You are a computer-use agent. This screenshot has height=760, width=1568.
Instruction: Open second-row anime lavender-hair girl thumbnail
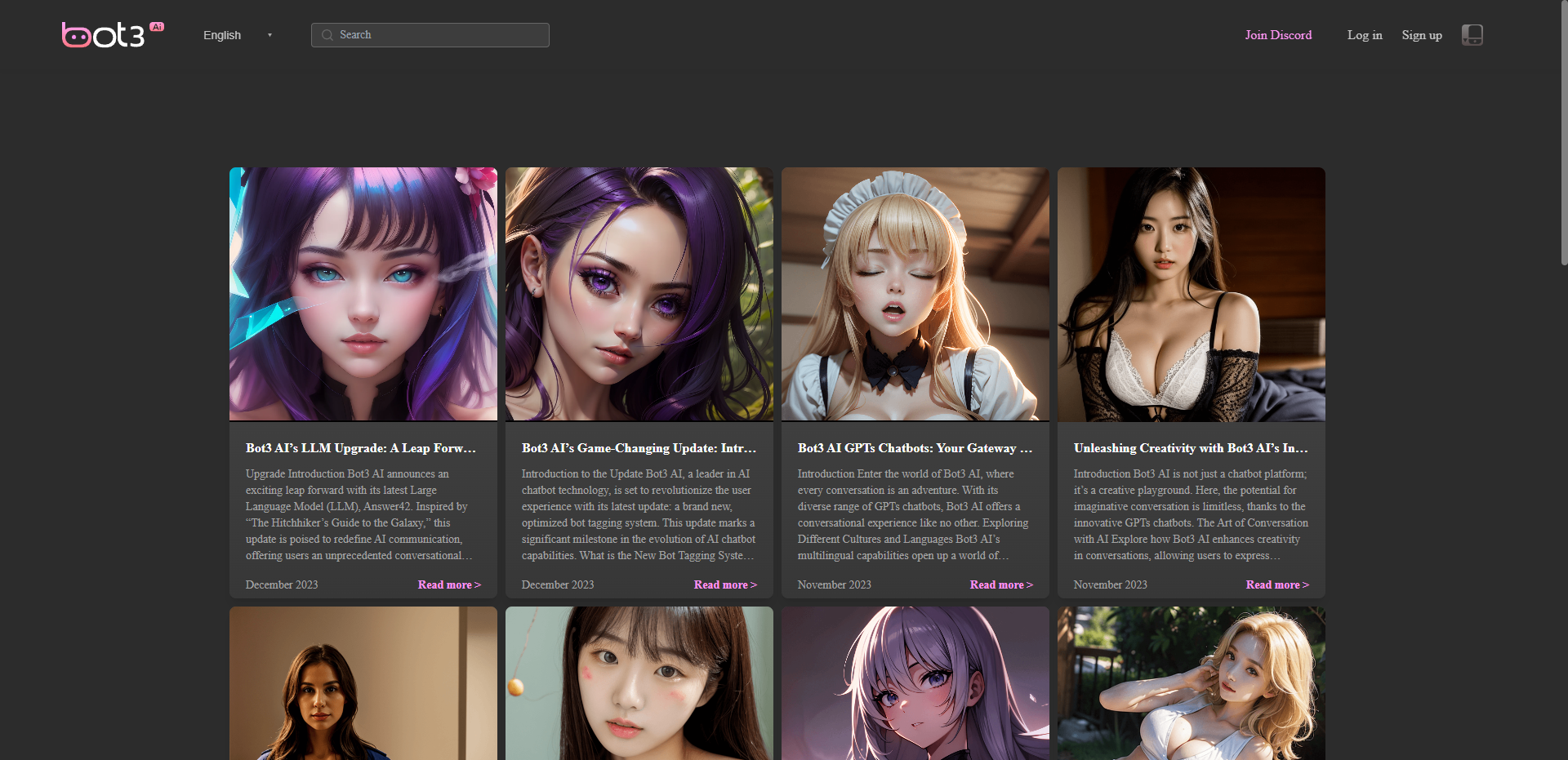(915, 683)
